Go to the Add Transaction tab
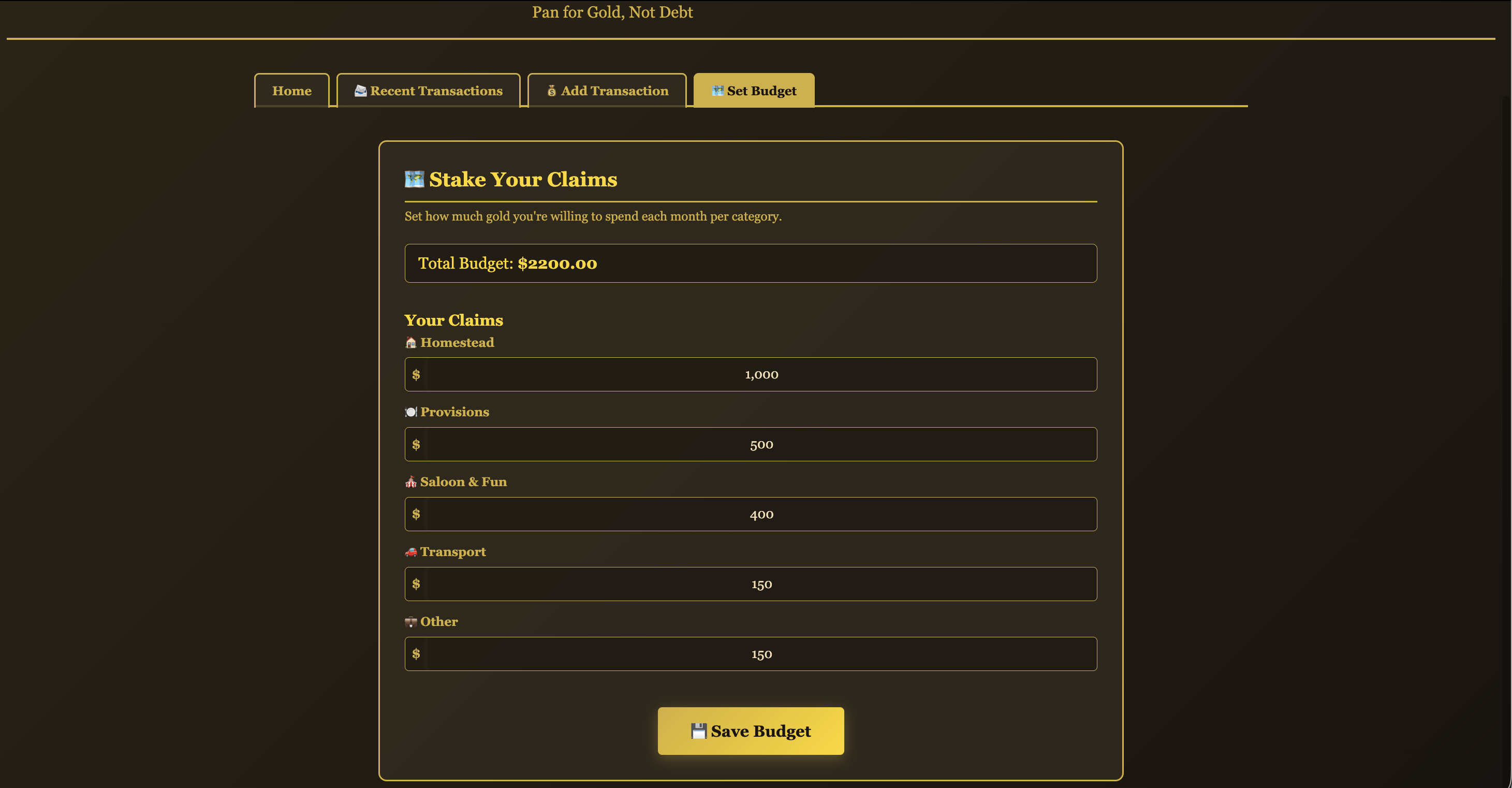 (608, 91)
